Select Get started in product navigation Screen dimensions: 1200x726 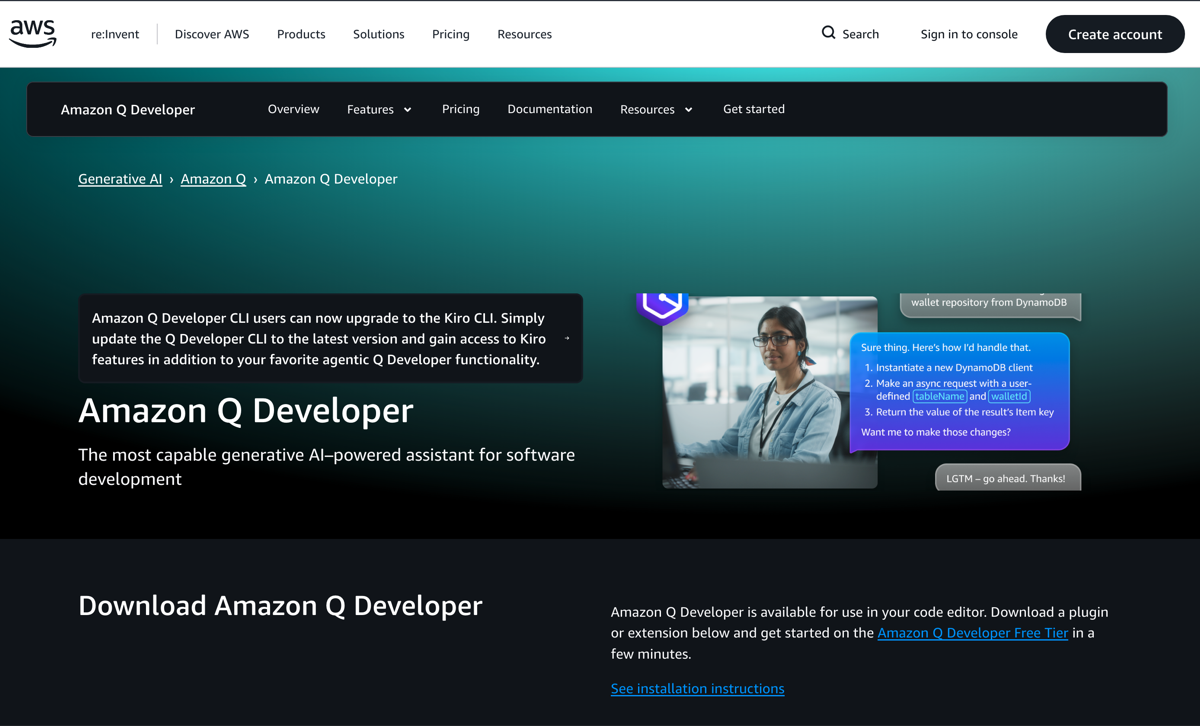753,109
